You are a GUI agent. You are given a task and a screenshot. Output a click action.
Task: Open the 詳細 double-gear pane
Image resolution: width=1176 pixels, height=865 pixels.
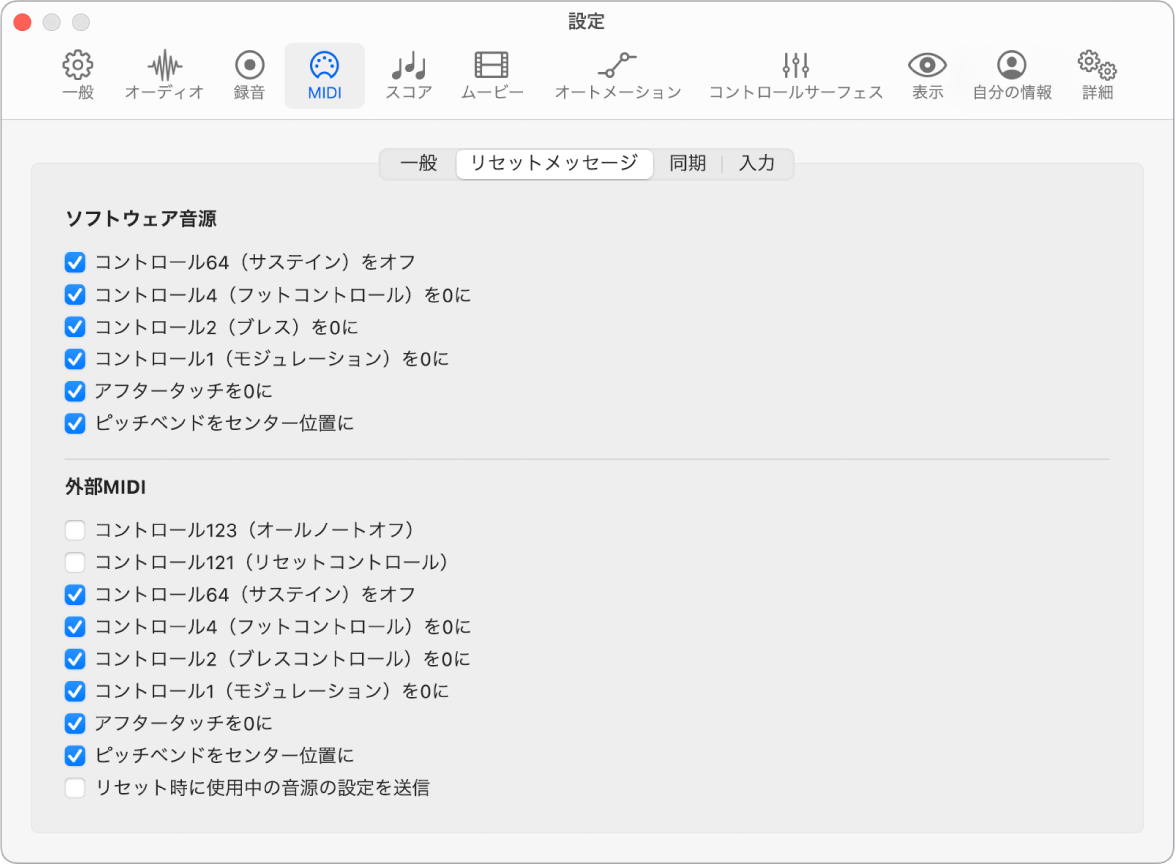(1097, 76)
